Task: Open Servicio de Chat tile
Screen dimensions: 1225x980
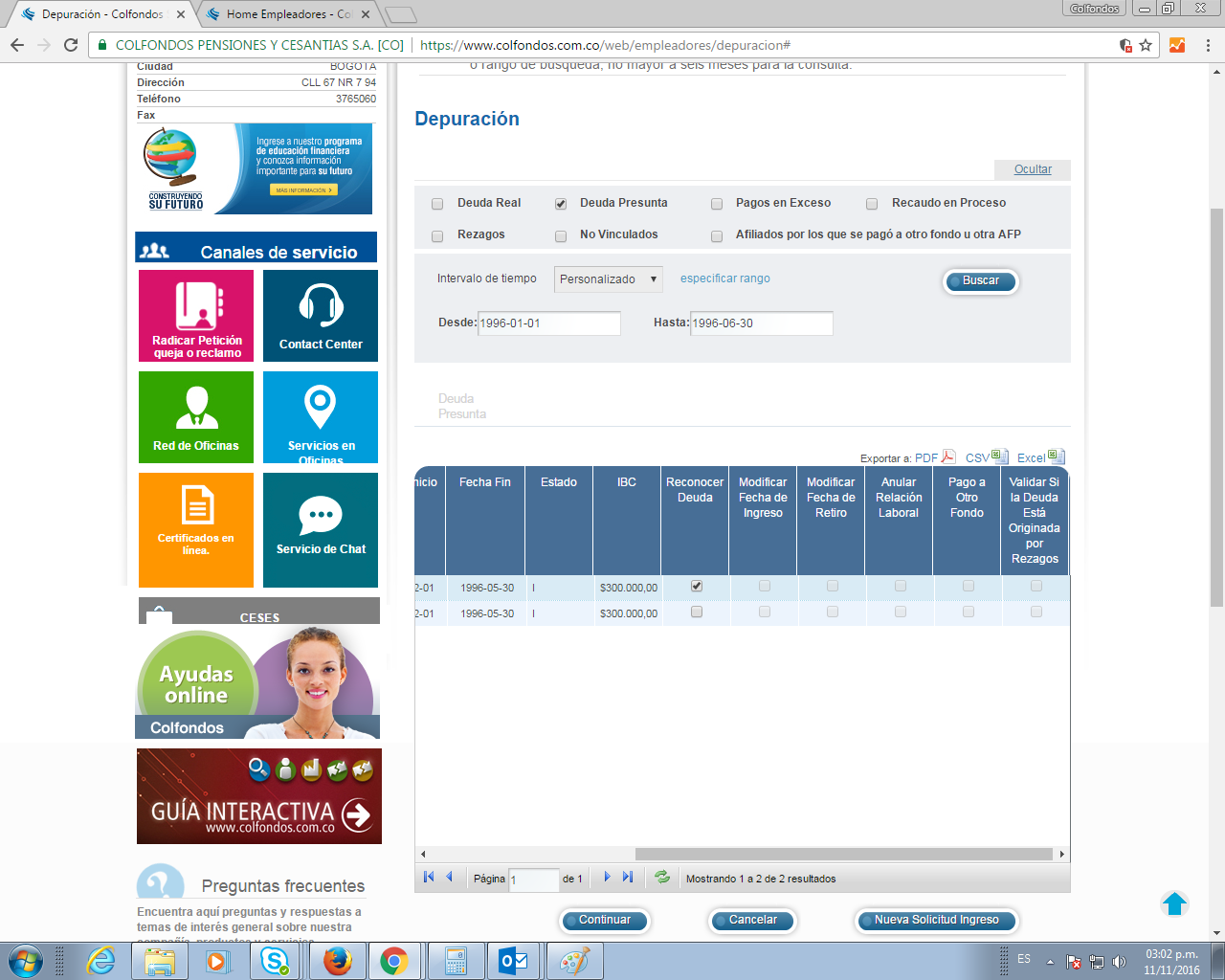Action: click(x=321, y=529)
